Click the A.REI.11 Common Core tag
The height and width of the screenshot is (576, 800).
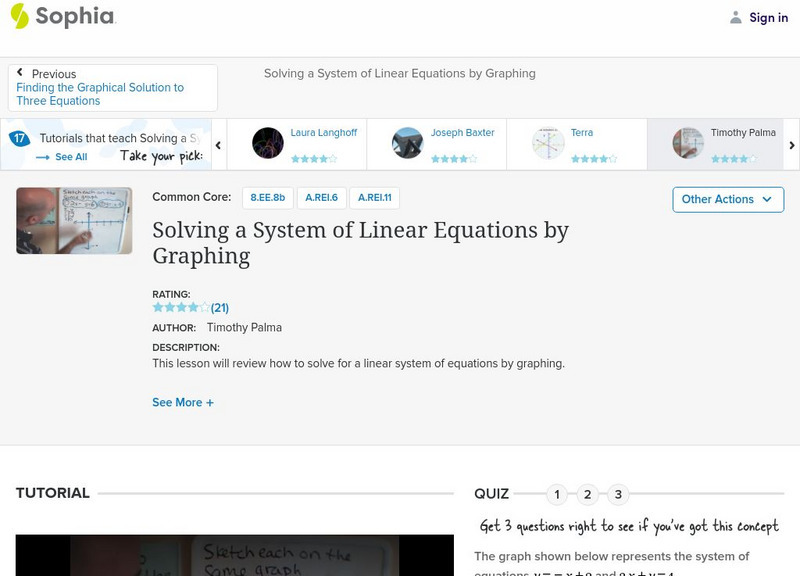coord(374,197)
